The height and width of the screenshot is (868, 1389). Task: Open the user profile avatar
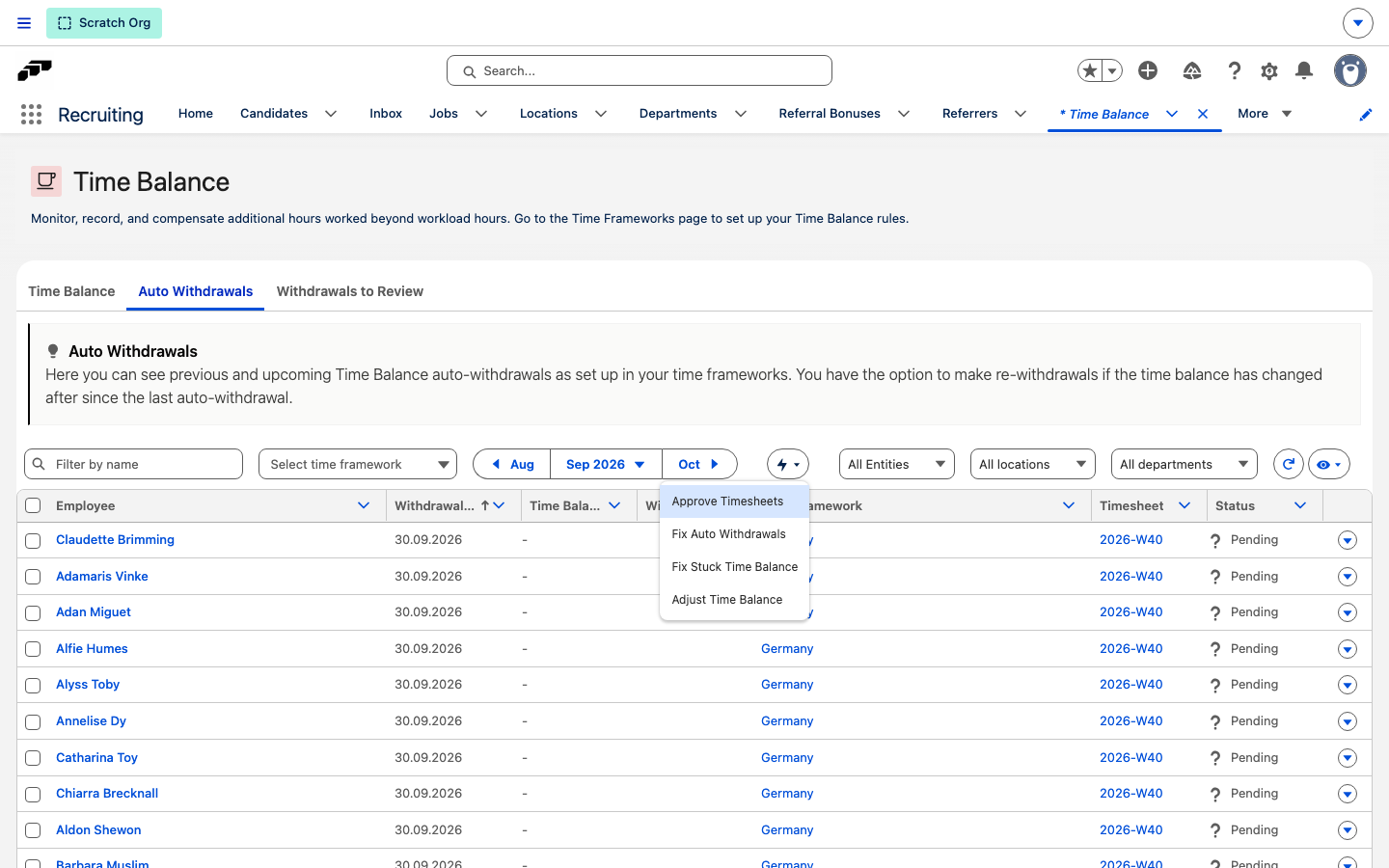tap(1350, 70)
